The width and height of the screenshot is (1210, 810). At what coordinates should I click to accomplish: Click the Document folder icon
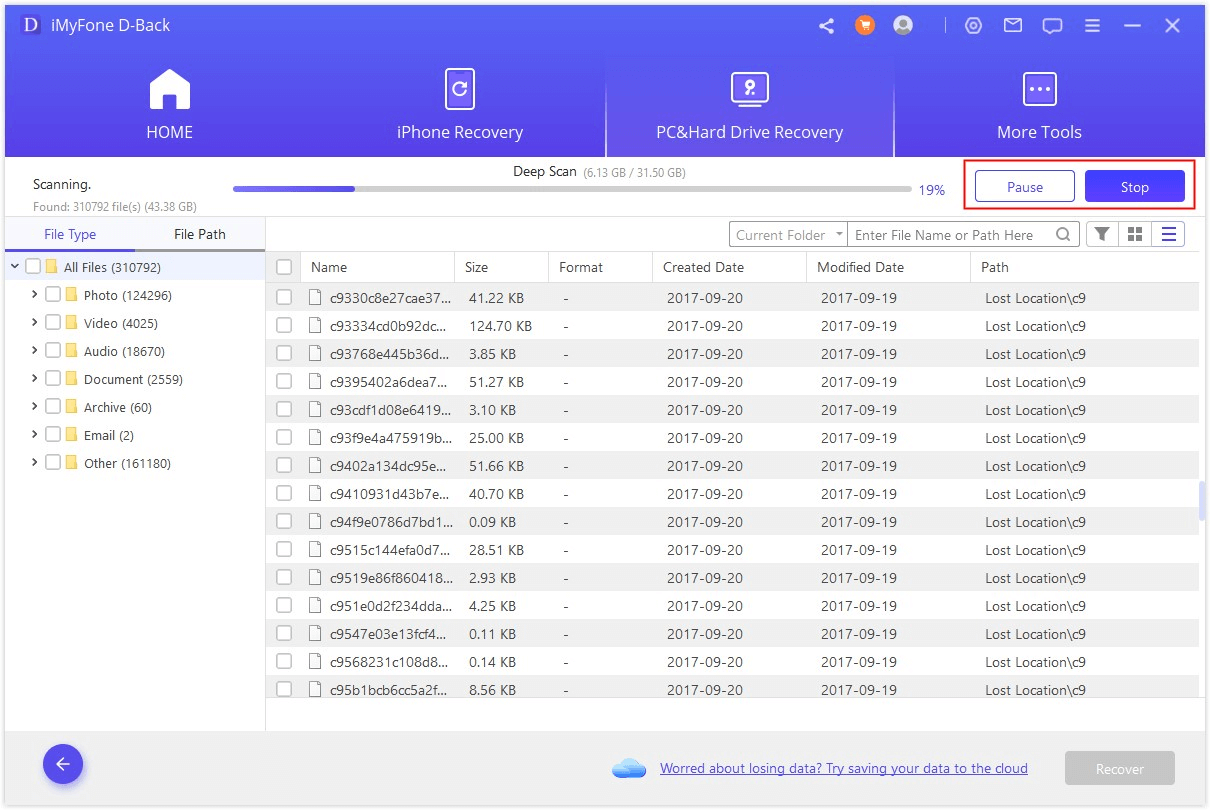click(x=71, y=379)
